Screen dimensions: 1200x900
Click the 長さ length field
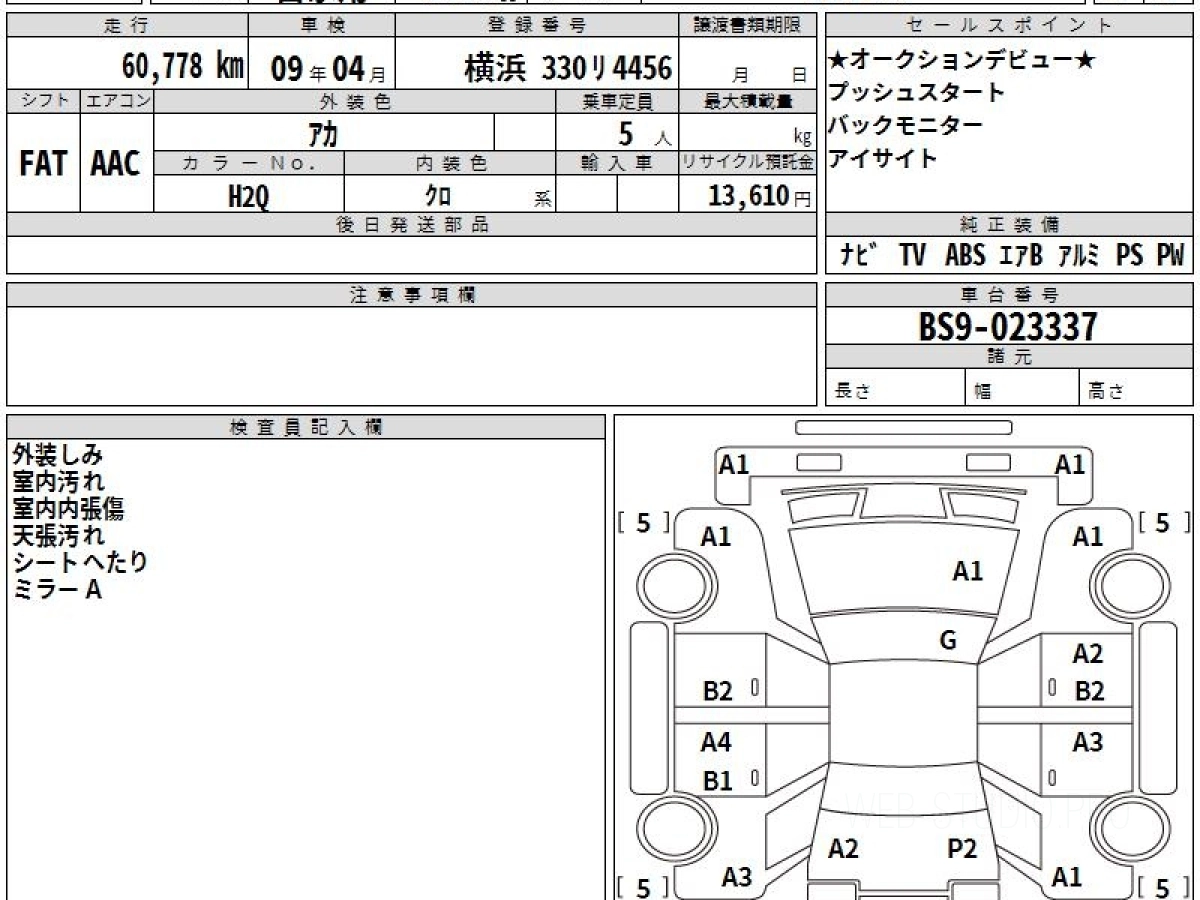pyautogui.click(x=896, y=389)
